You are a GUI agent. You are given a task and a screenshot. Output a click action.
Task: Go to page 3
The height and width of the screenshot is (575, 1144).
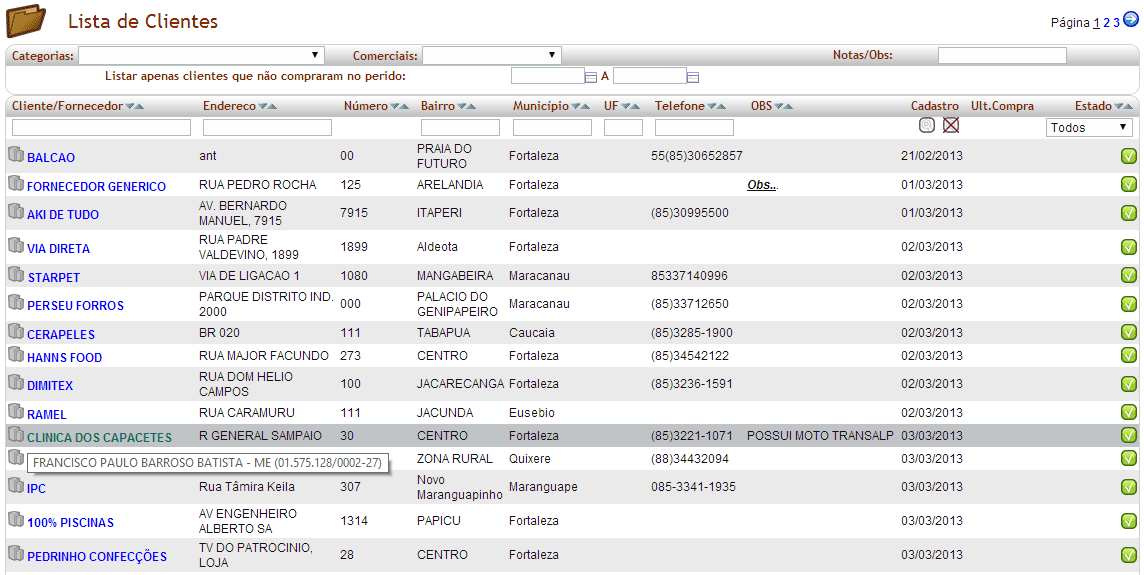[1117, 23]
